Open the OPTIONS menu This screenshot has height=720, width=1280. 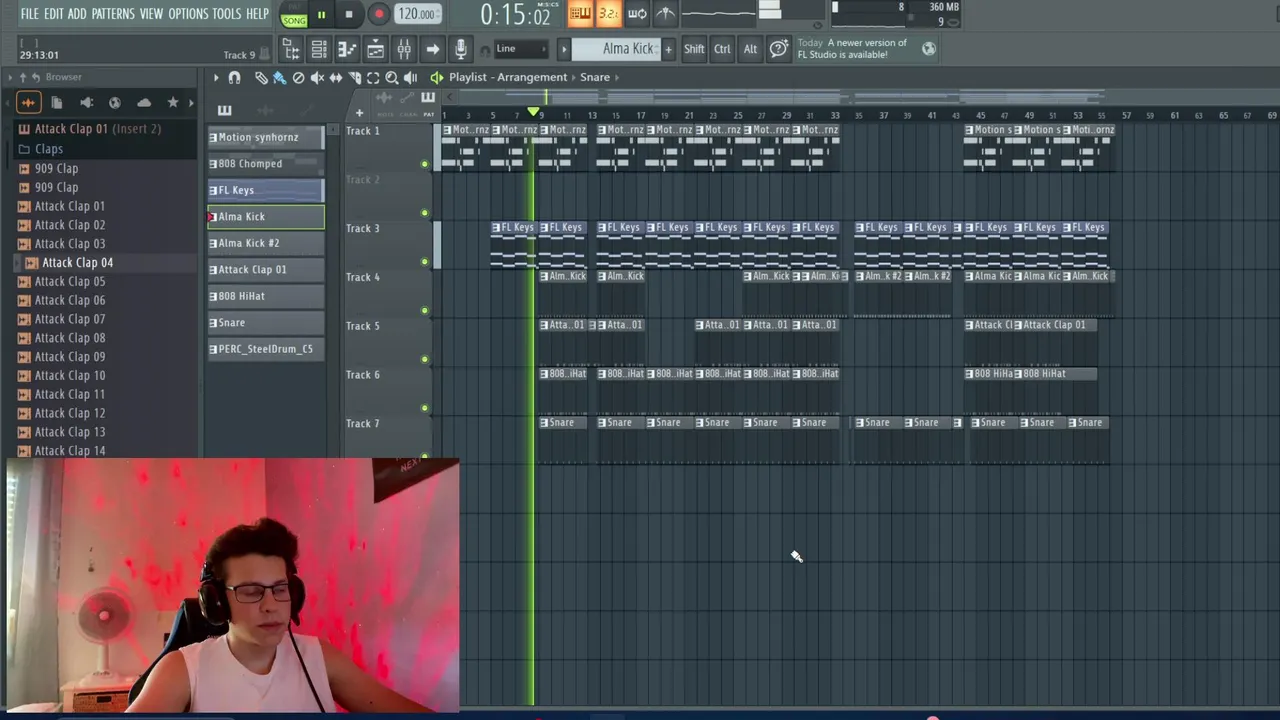(x=188, y=14)
